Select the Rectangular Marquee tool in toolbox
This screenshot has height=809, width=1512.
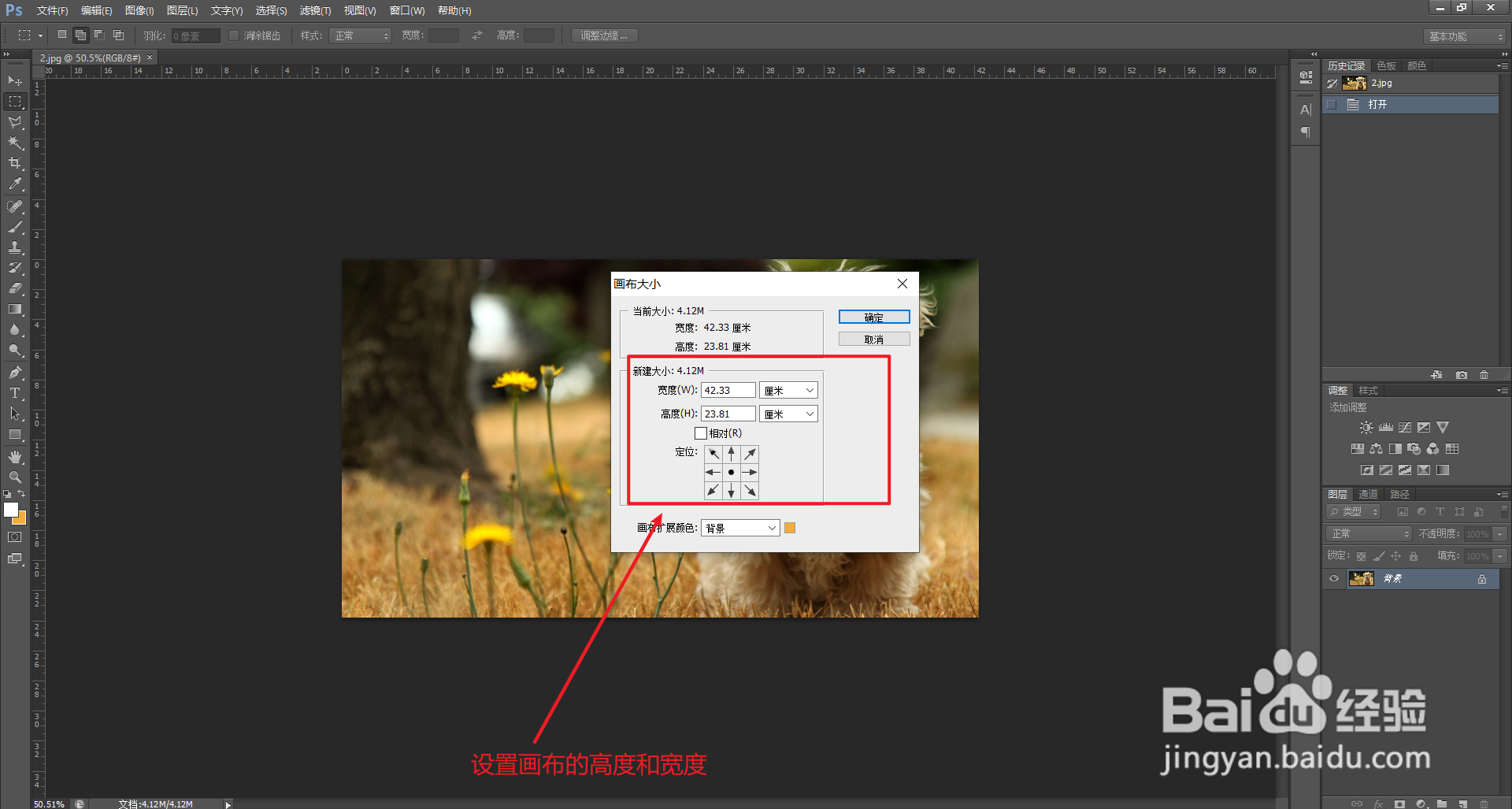(15, 102)
